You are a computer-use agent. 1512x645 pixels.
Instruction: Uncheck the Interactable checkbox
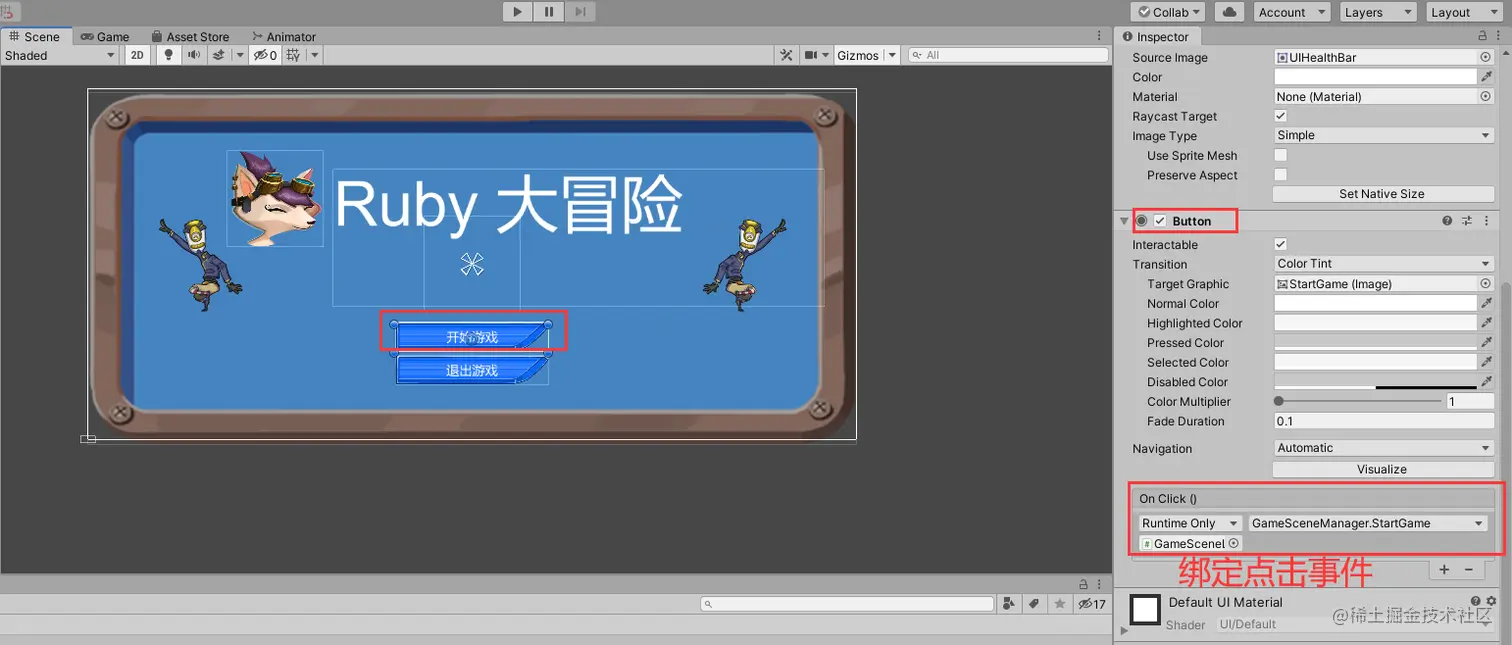click(x=1281, y=244)
